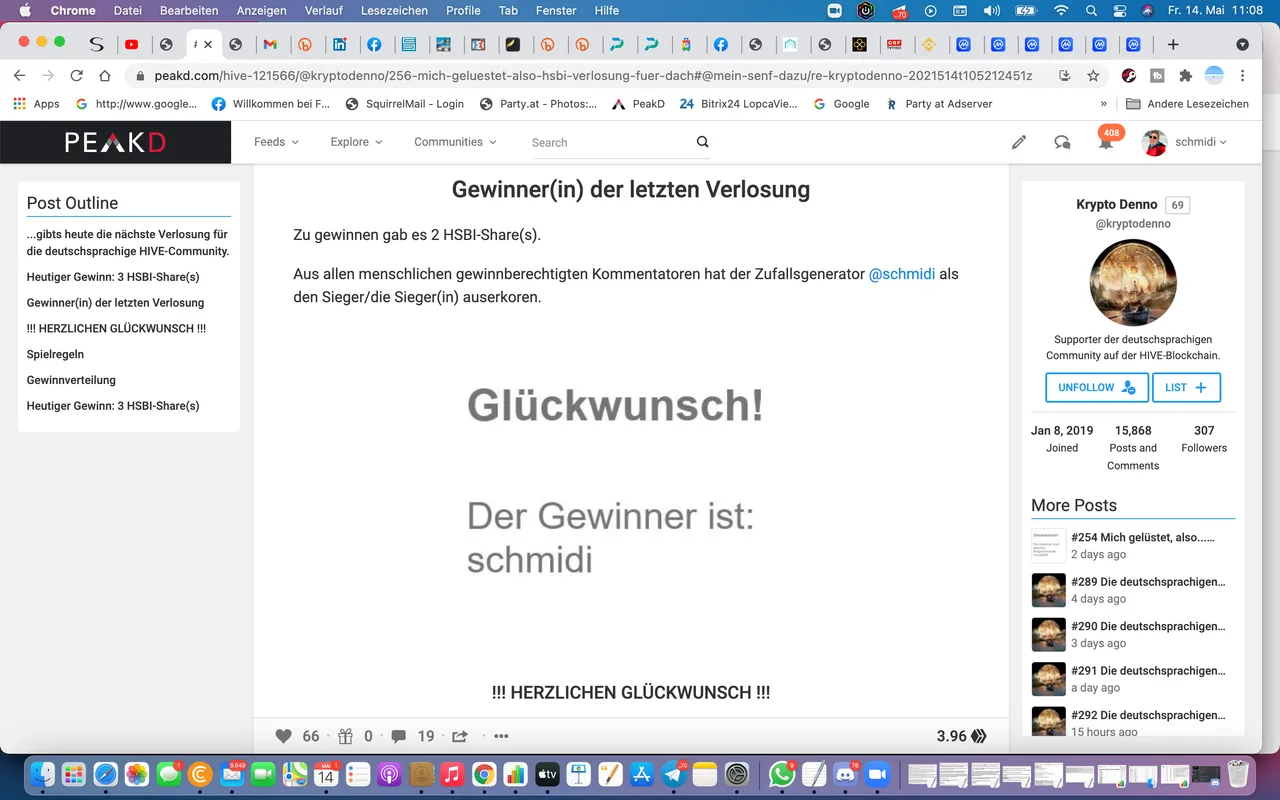Open Discord from the Dock
Viewport: 1280px width, 800px height.
tap(846, 774)
